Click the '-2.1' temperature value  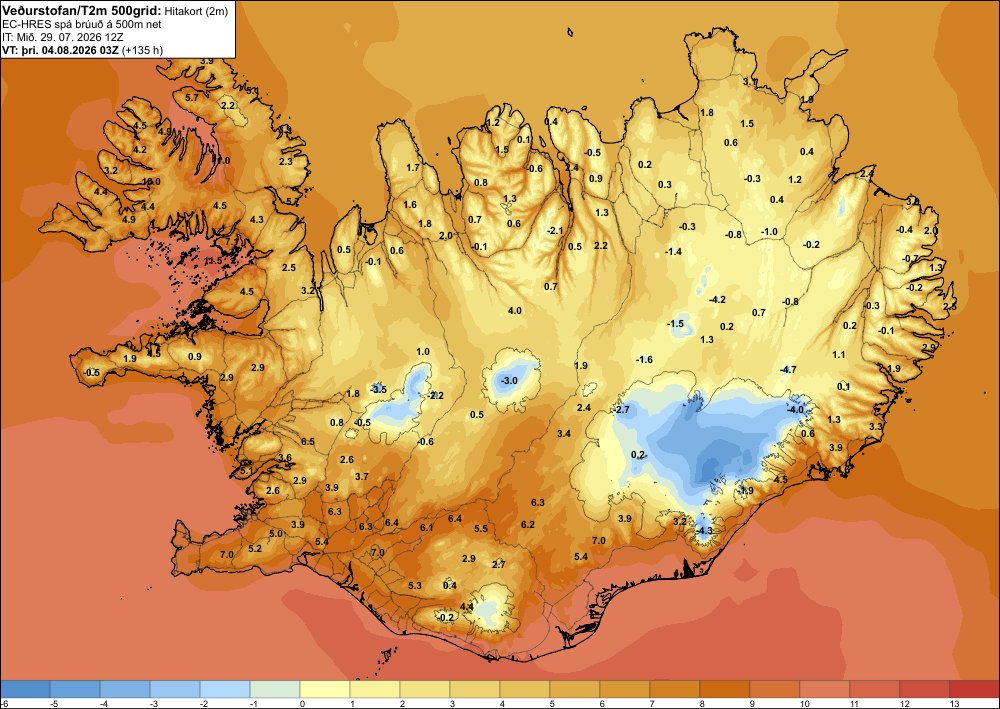[x=555, y=230]
